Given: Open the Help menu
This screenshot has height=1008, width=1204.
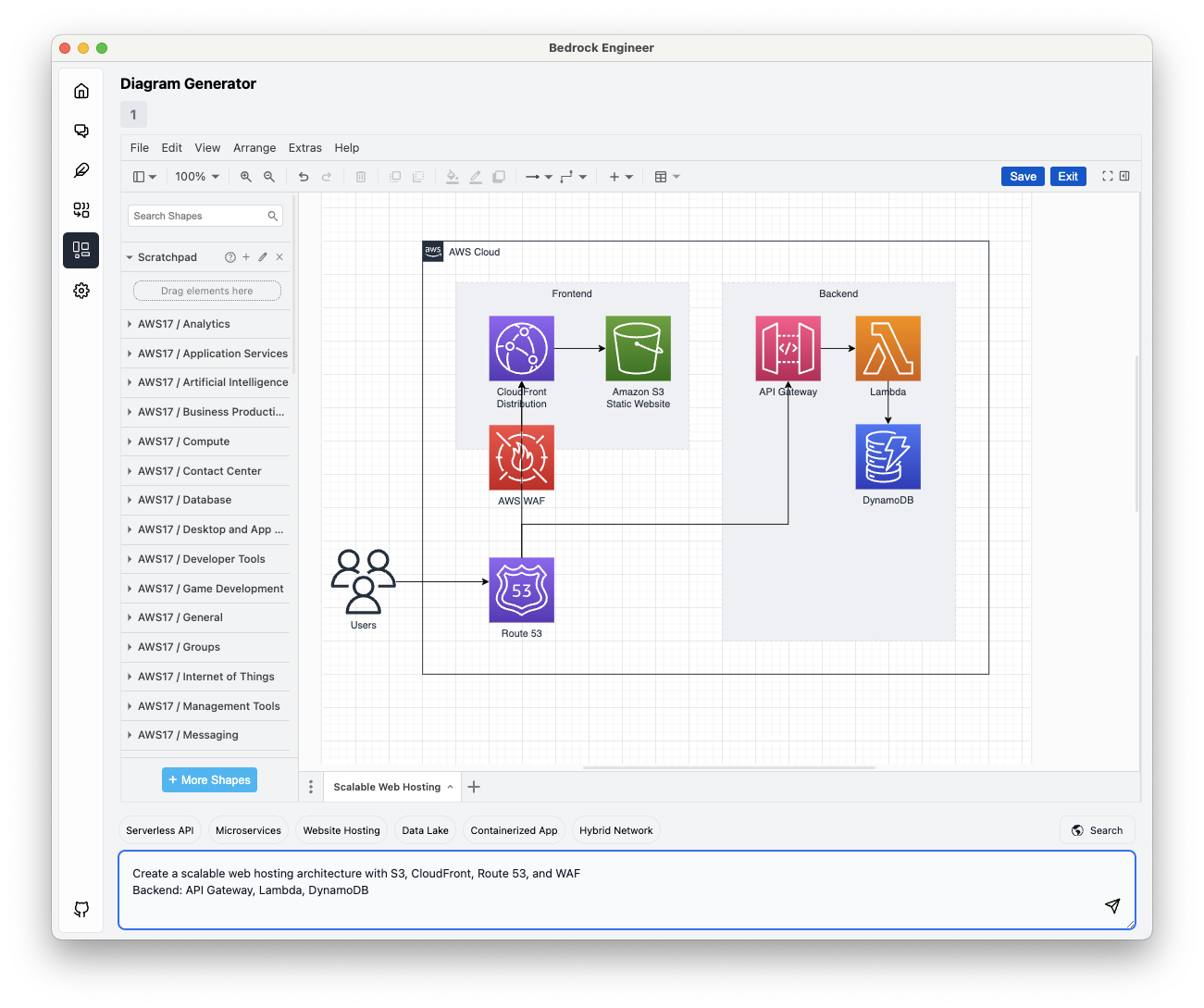Looking at the screenshot, I should 347,148.
